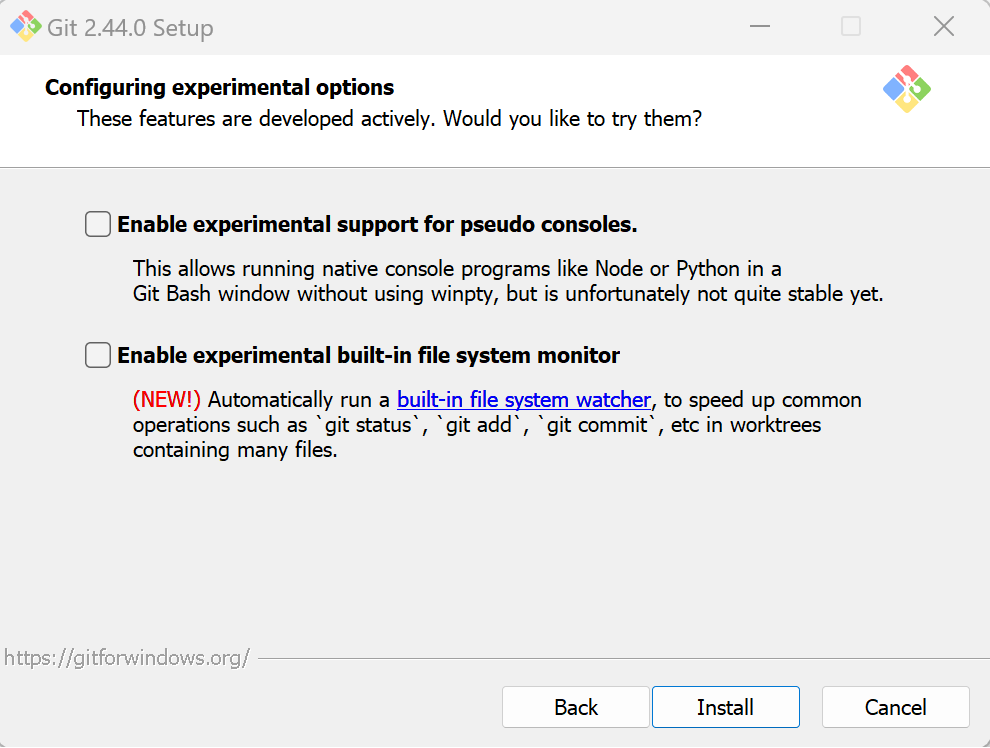Select the 'Enable experimental built-in file system monitor' label

368,355
